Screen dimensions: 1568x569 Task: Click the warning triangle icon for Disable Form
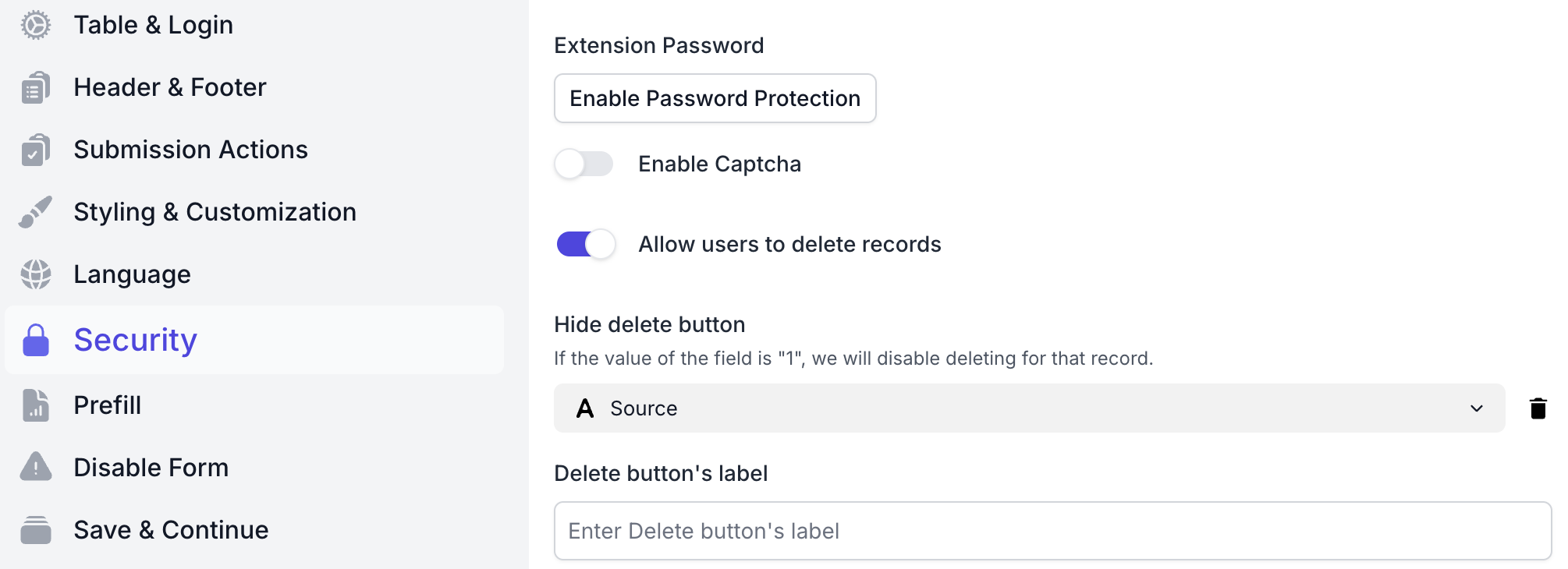pos(35,467)
